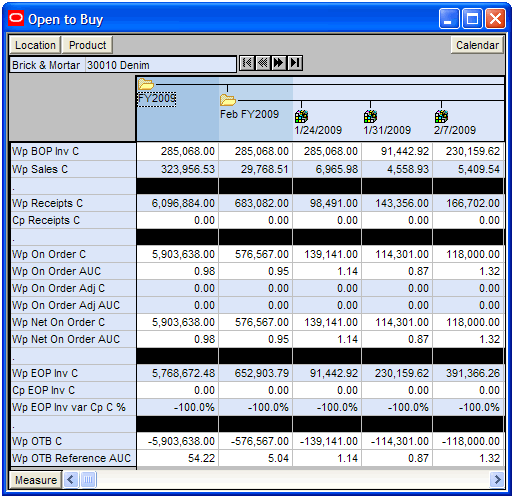Select the 2/7/2009 column header text
The width and height of the screenshot is (515, 497).
tap(455, 130)
